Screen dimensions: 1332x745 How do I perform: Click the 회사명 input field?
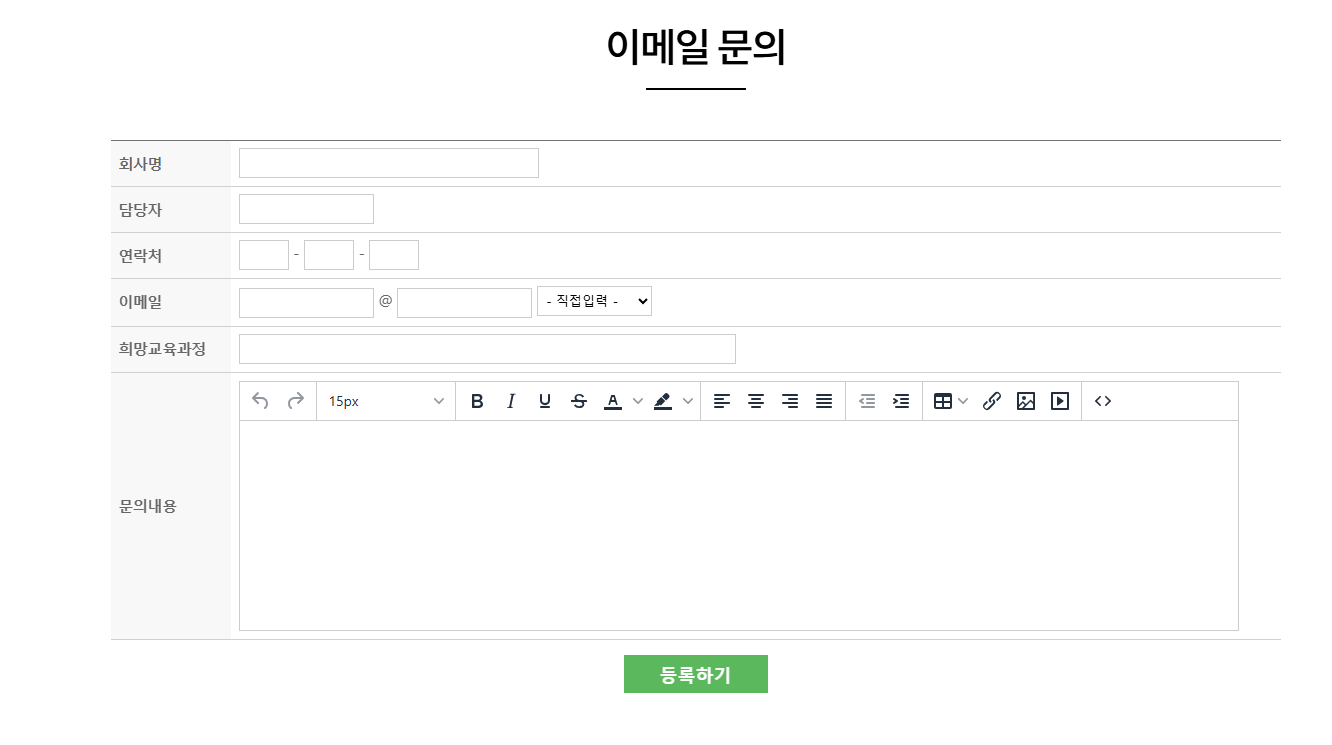pyautogui.click(x=388, y=163)
